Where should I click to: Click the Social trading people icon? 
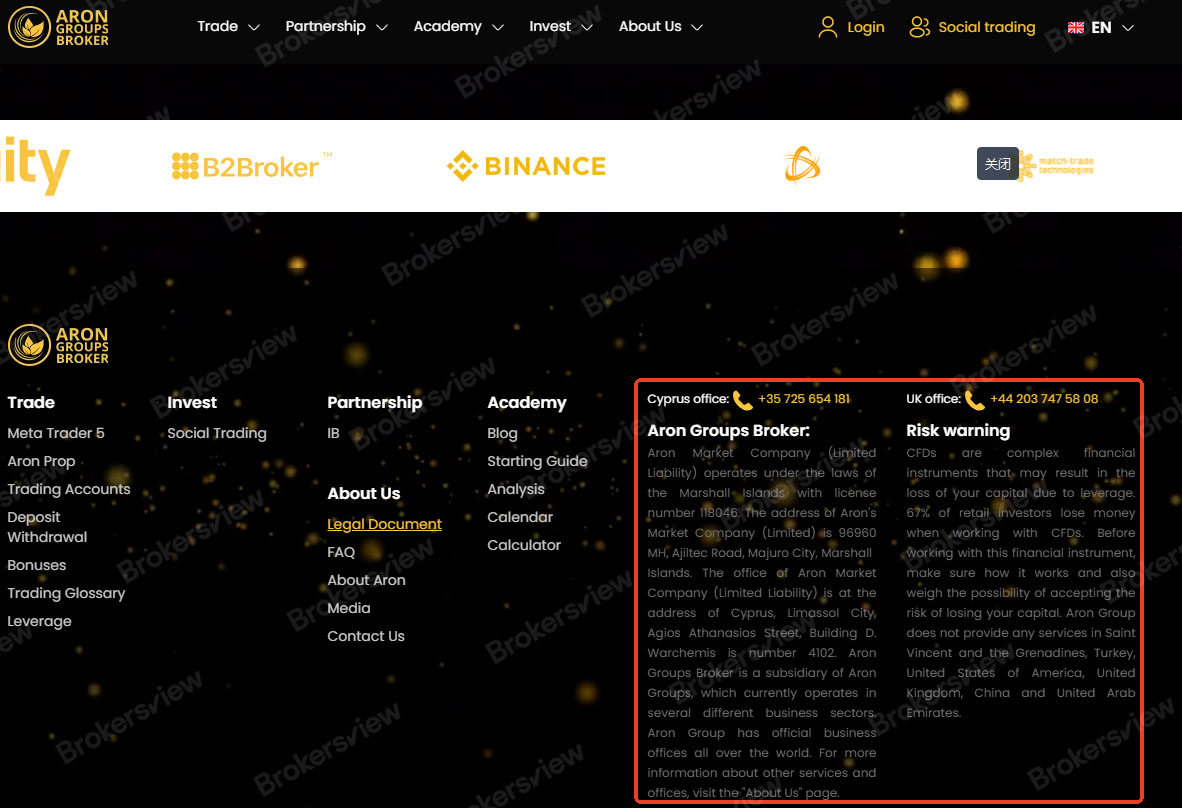pyautogui.click(x=919, y=27)
